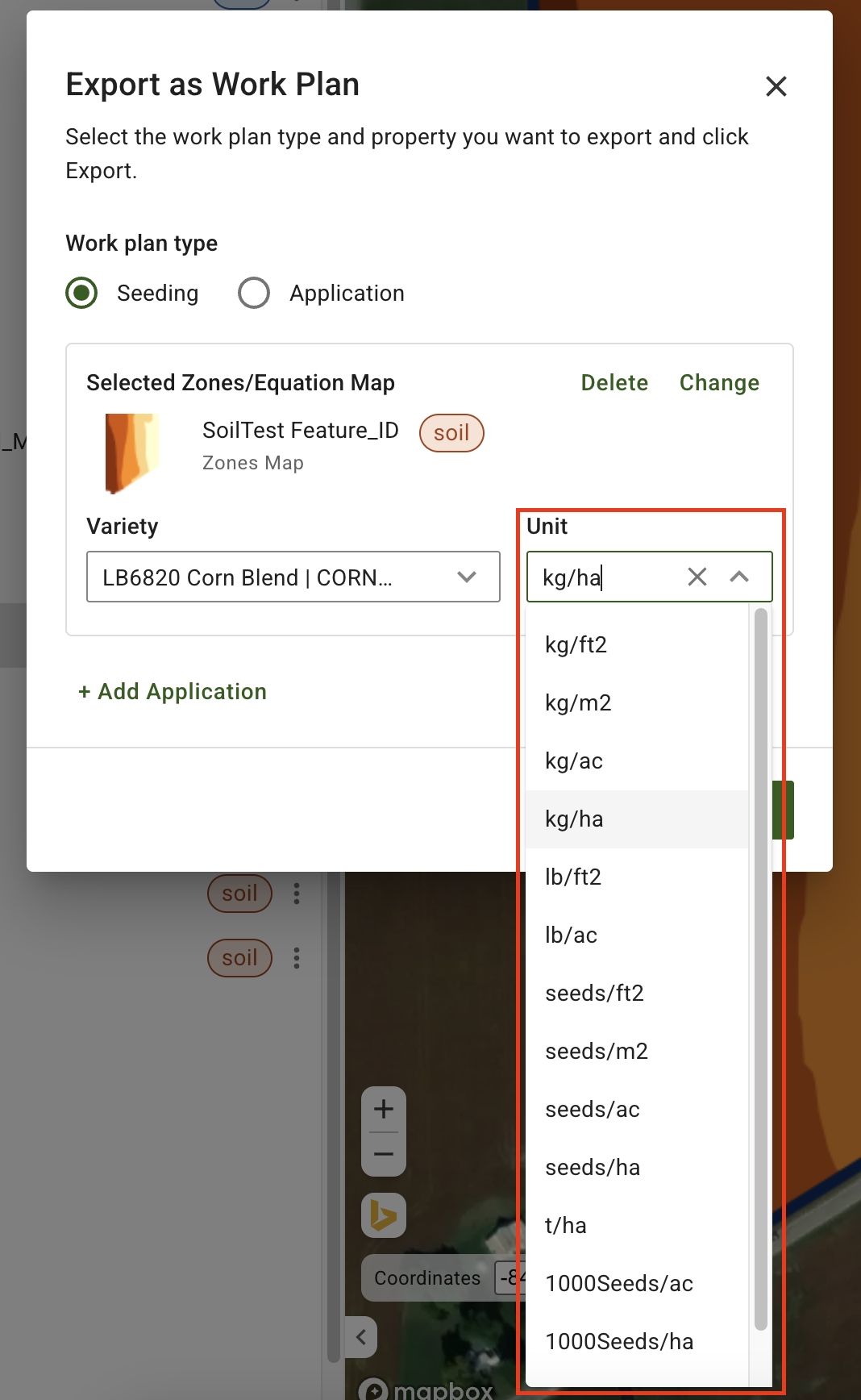This screenshot has height=1400, width=861.
Task: Select the Seeding radio button
Action: [x=82, y=293]
